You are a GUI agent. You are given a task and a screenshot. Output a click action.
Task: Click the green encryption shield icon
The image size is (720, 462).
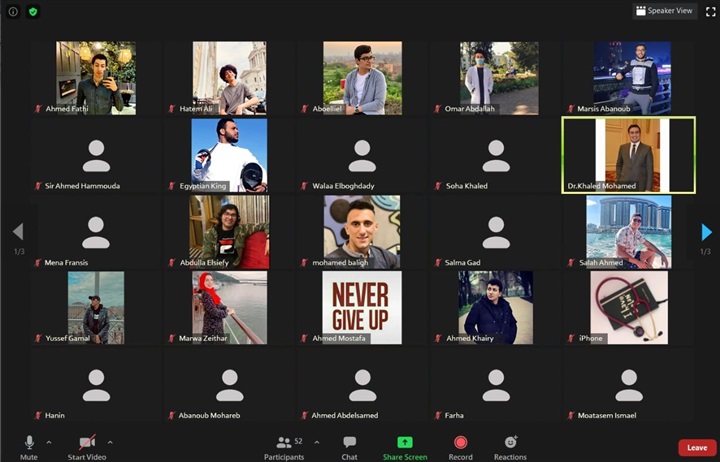[x=33, y=11]
